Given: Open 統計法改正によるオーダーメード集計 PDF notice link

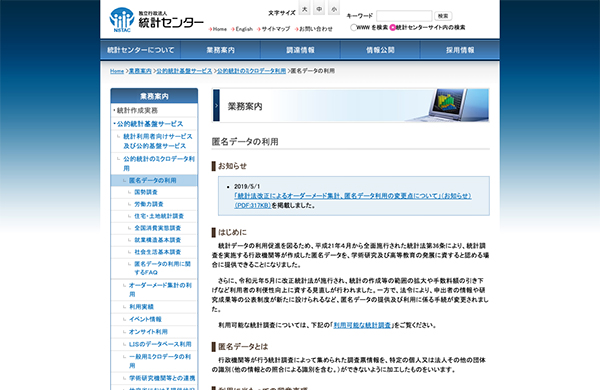Looking at the screenshot, I should pyautogui.click(x=352, y=201).
